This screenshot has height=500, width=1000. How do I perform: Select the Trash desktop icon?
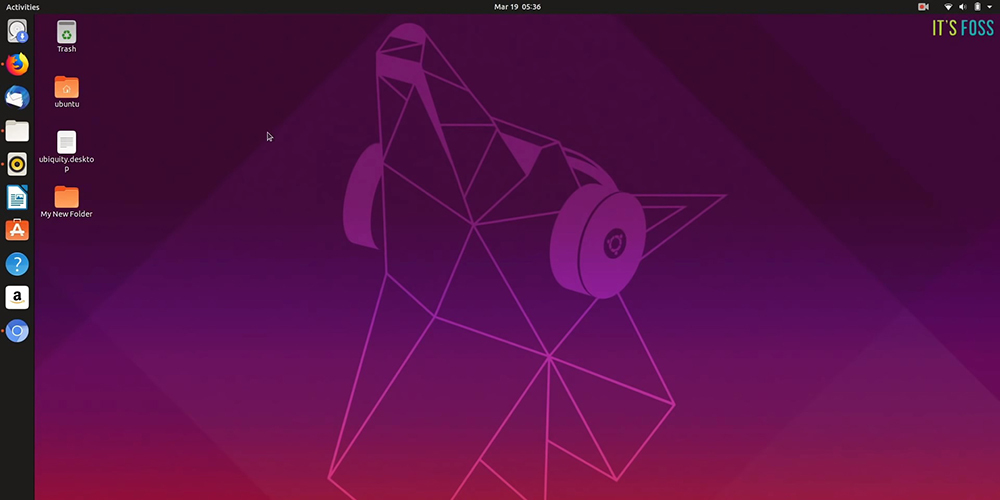(66, 32)
